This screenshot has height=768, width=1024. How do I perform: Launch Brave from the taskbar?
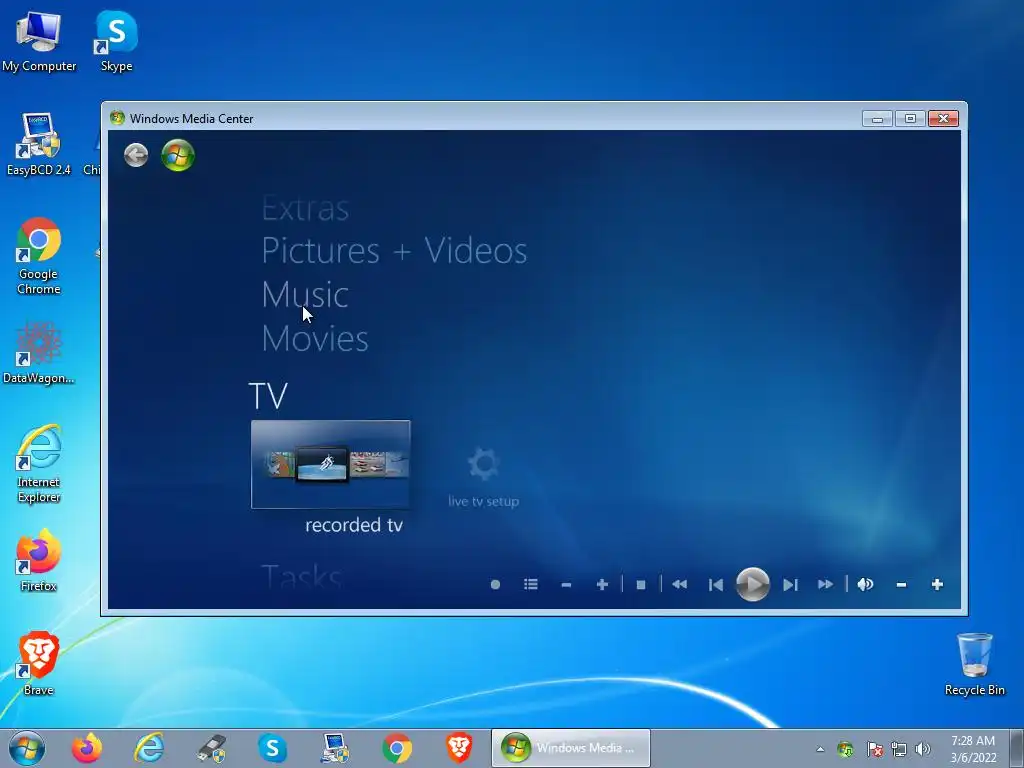[x=459, y=748]
